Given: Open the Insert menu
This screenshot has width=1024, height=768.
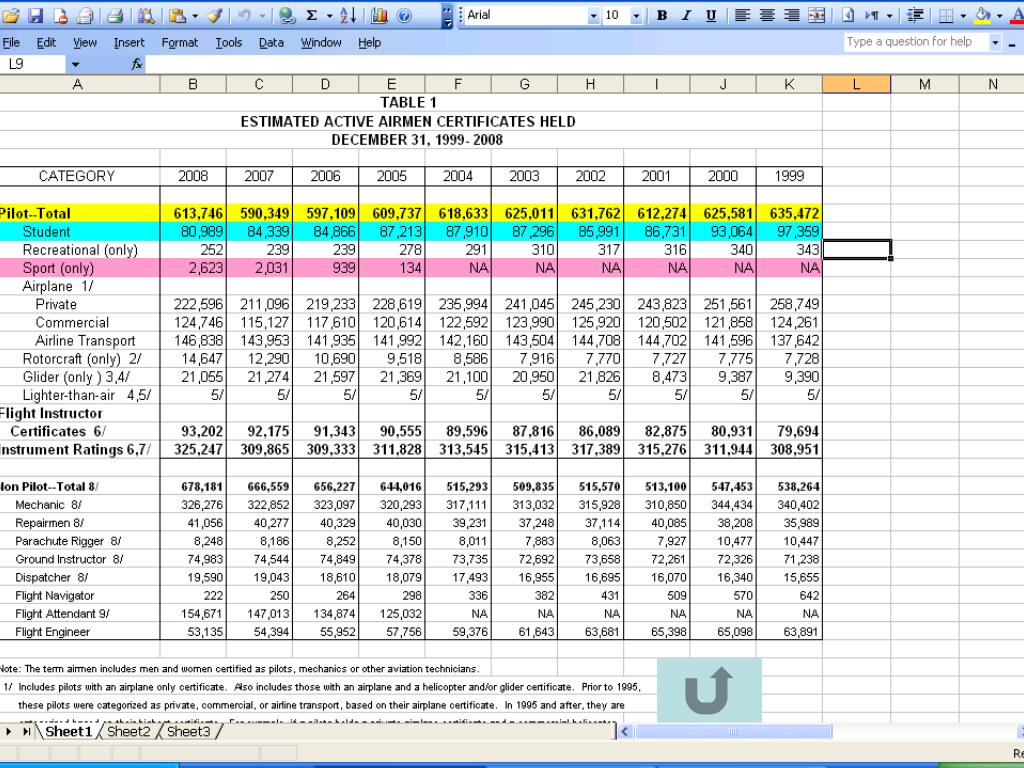Looking at the screenshot, I should click(129, 42).
